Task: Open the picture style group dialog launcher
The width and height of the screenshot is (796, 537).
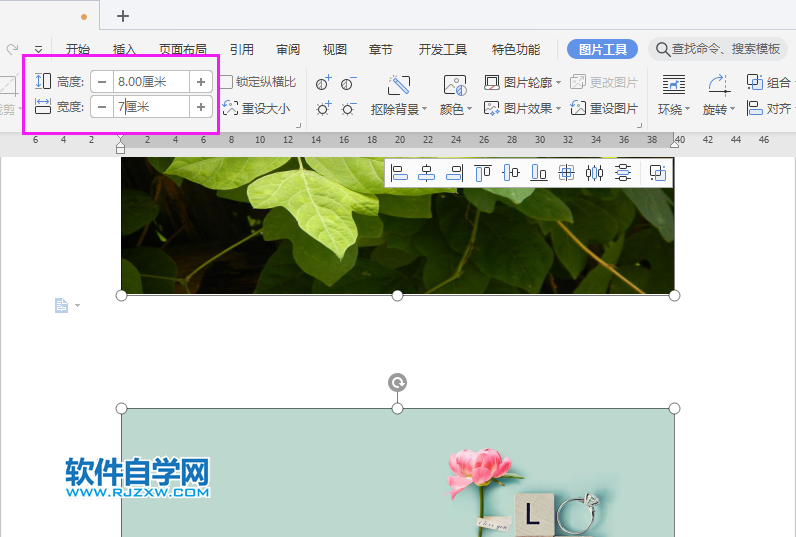Action: click(x=639, y=125)
